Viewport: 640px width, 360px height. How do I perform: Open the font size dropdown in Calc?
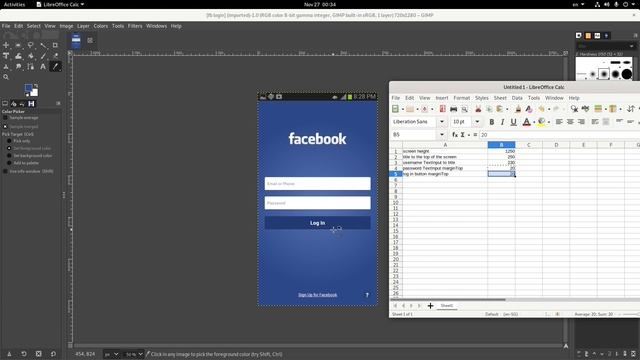(x=477, y=122)
